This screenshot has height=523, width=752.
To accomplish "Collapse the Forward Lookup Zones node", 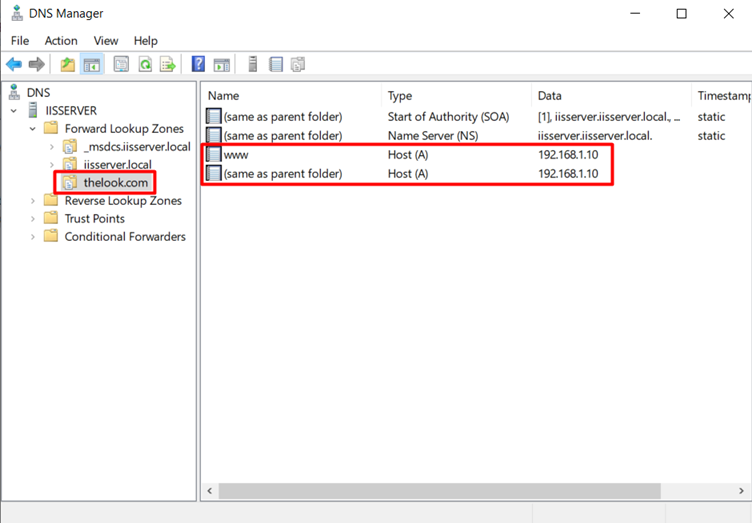I will pyautogui.click(x=33, y=128).
